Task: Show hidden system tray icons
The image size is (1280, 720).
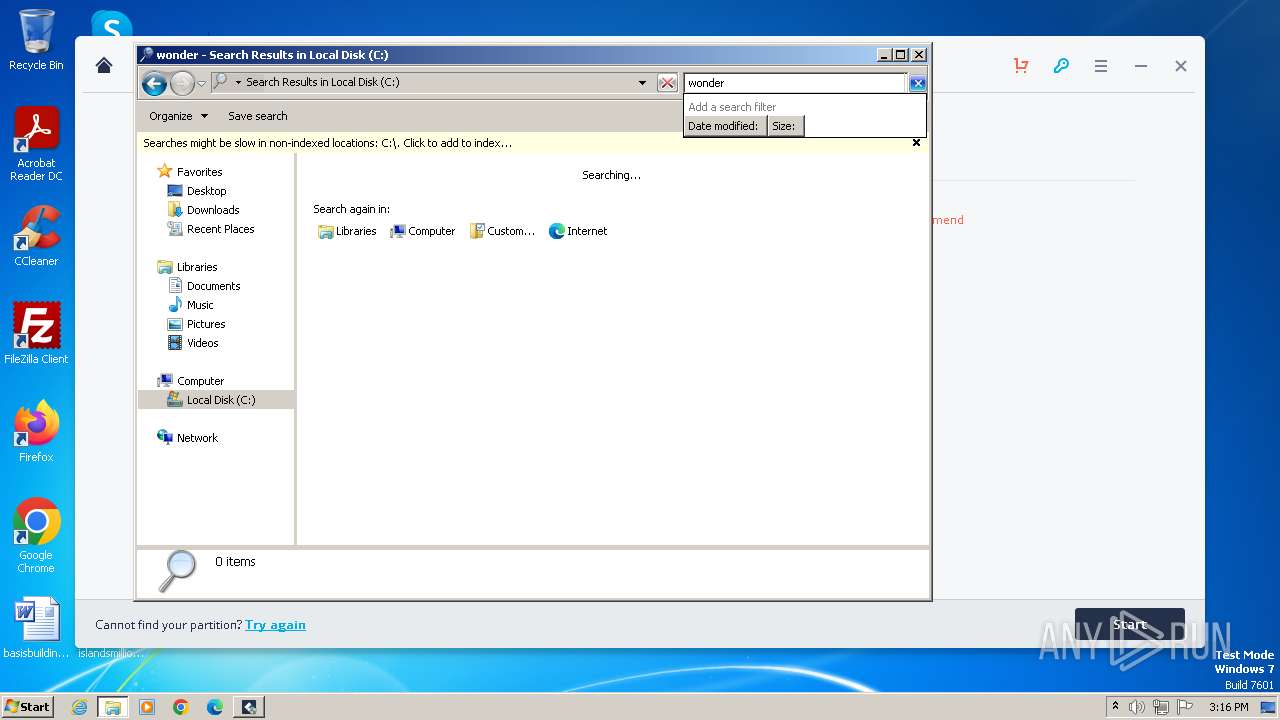Action: 1115,706
